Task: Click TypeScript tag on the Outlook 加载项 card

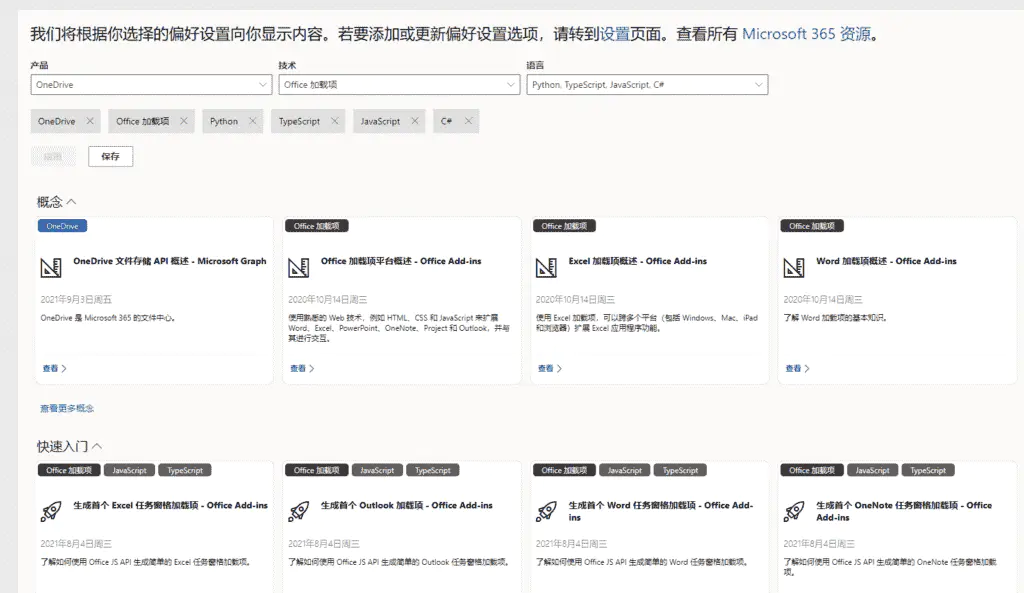Action: (x=432, y=470)
